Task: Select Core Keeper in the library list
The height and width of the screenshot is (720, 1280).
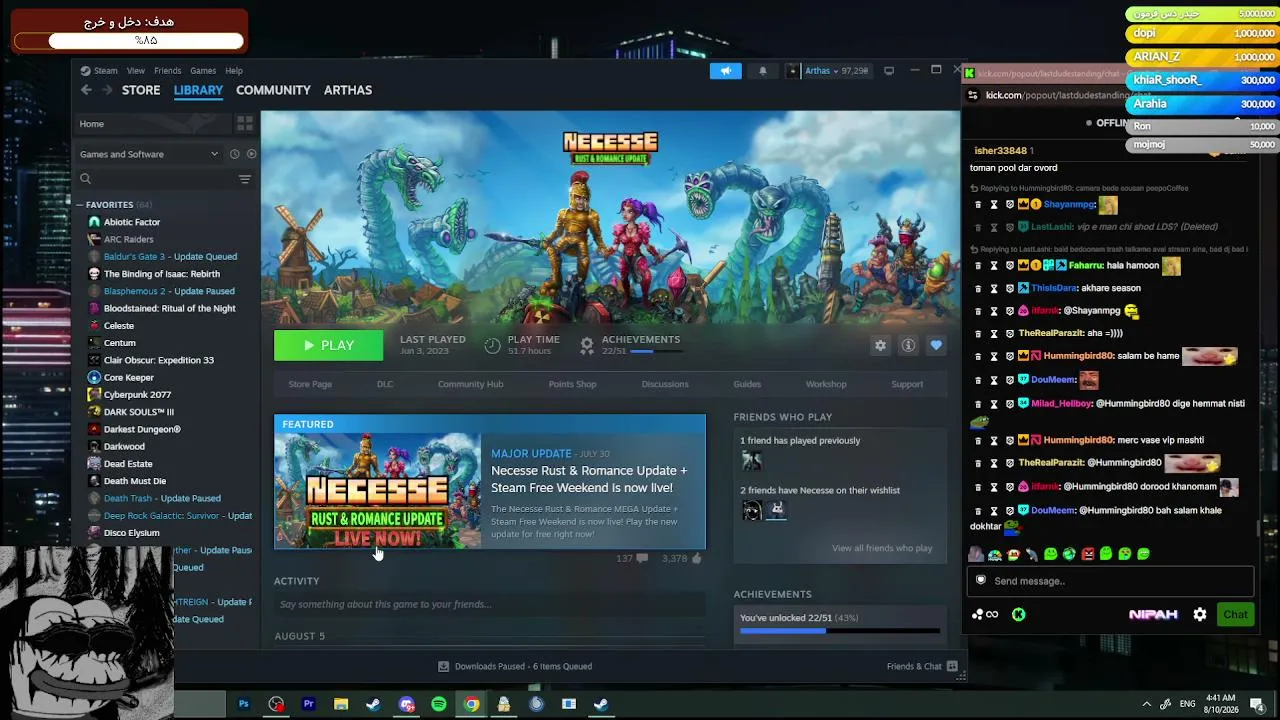Action: click(128, 378)
